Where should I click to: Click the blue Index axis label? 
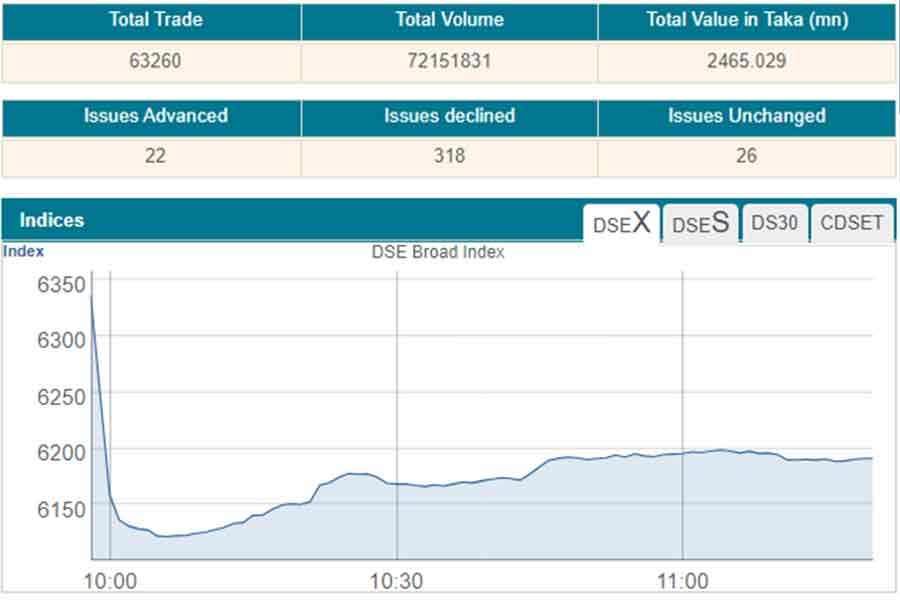tap(23, 252)
